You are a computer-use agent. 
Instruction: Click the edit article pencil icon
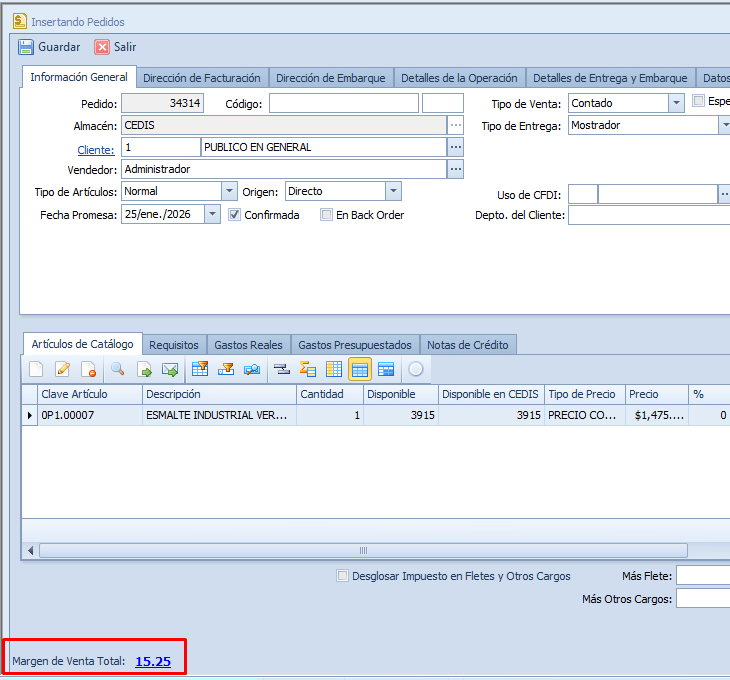[62, 369]
